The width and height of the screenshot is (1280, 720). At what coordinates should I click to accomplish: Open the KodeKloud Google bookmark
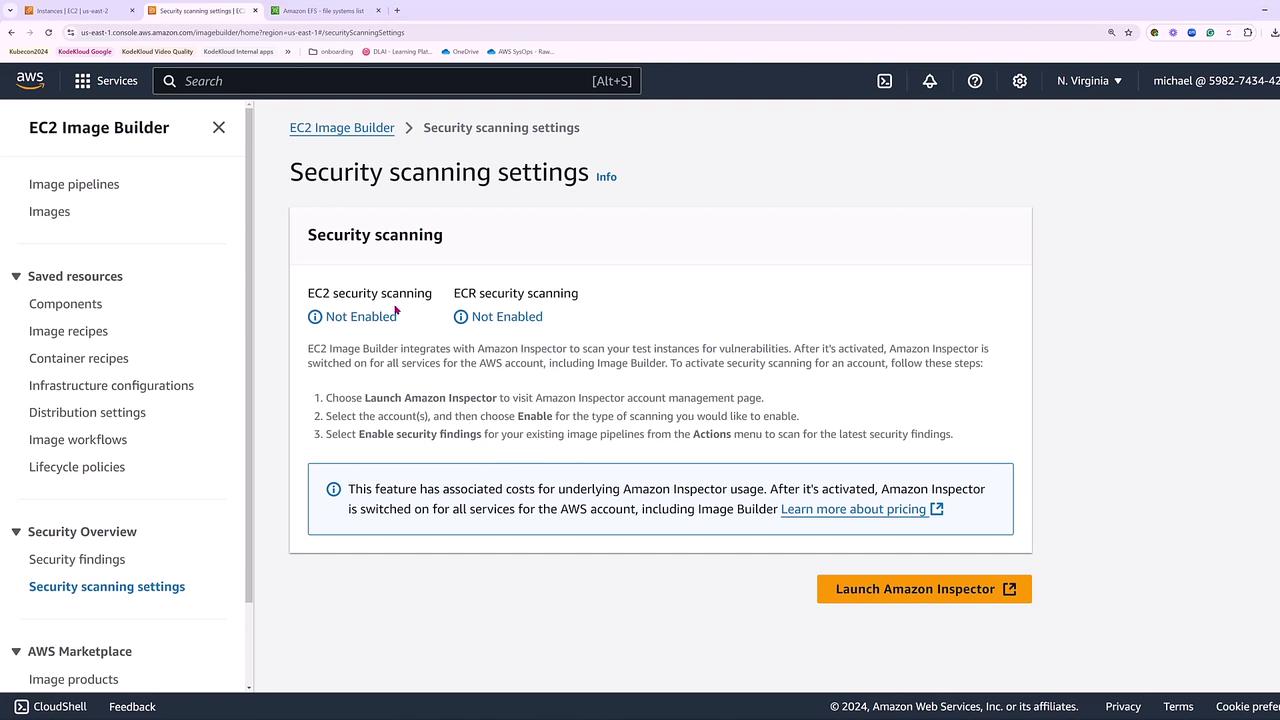85,51
